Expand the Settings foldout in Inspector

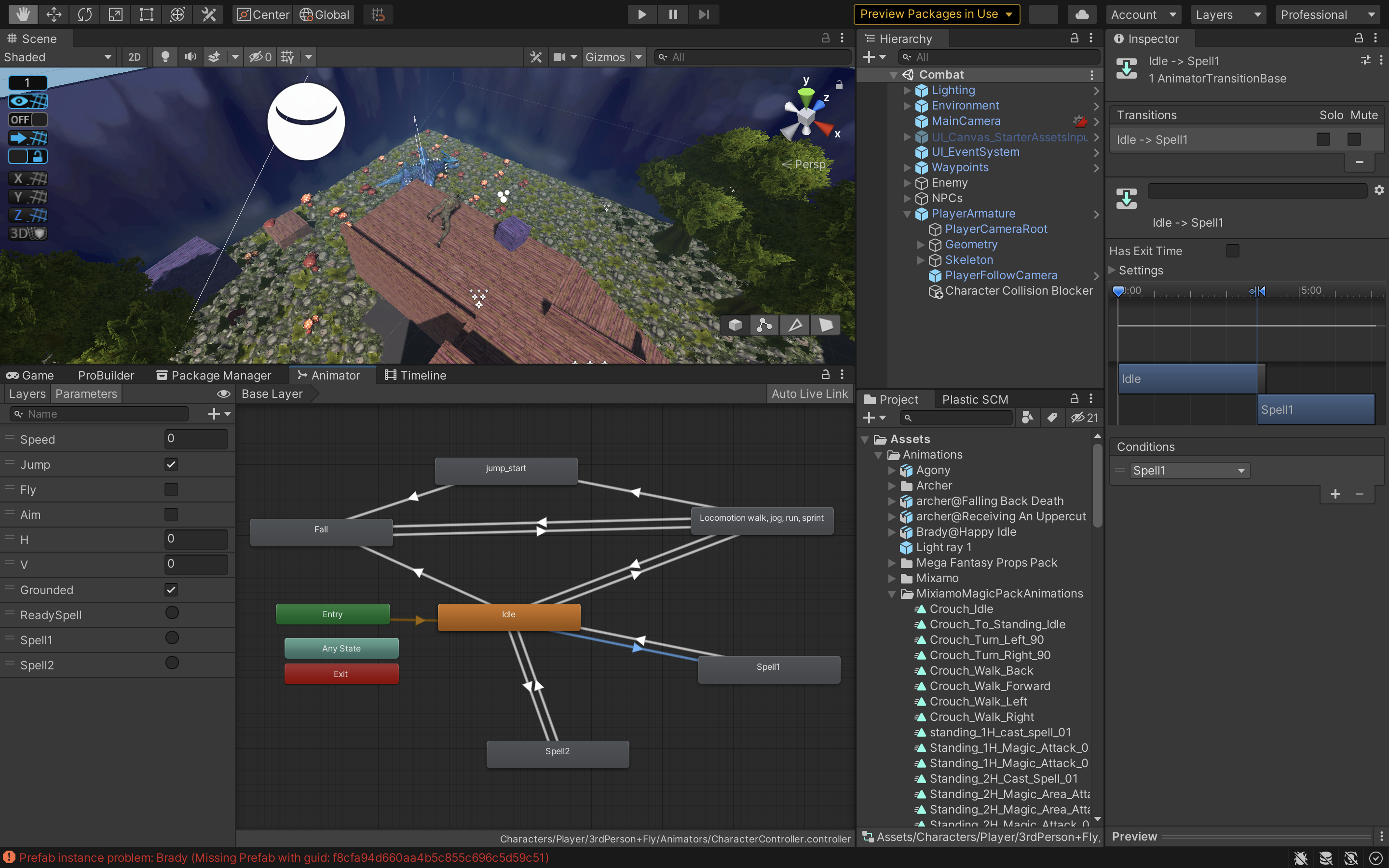1113,271
